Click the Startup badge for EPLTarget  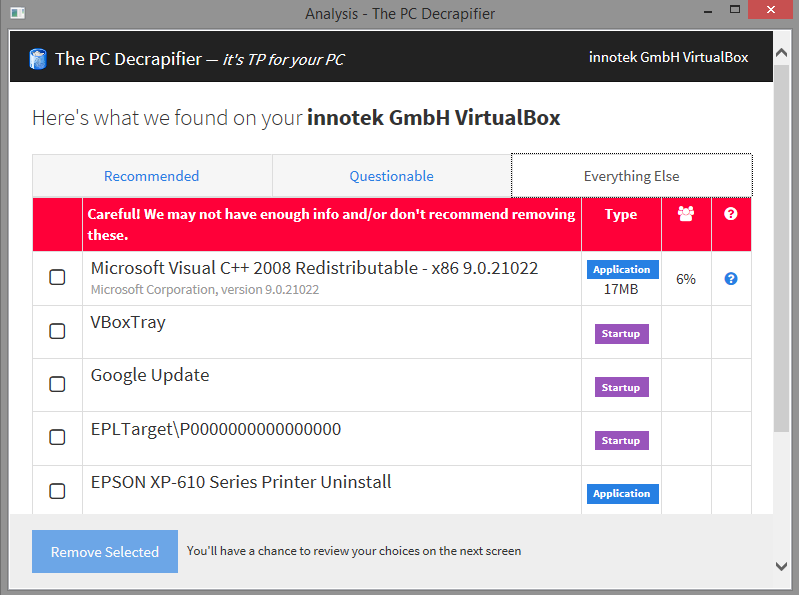(622, 440)
